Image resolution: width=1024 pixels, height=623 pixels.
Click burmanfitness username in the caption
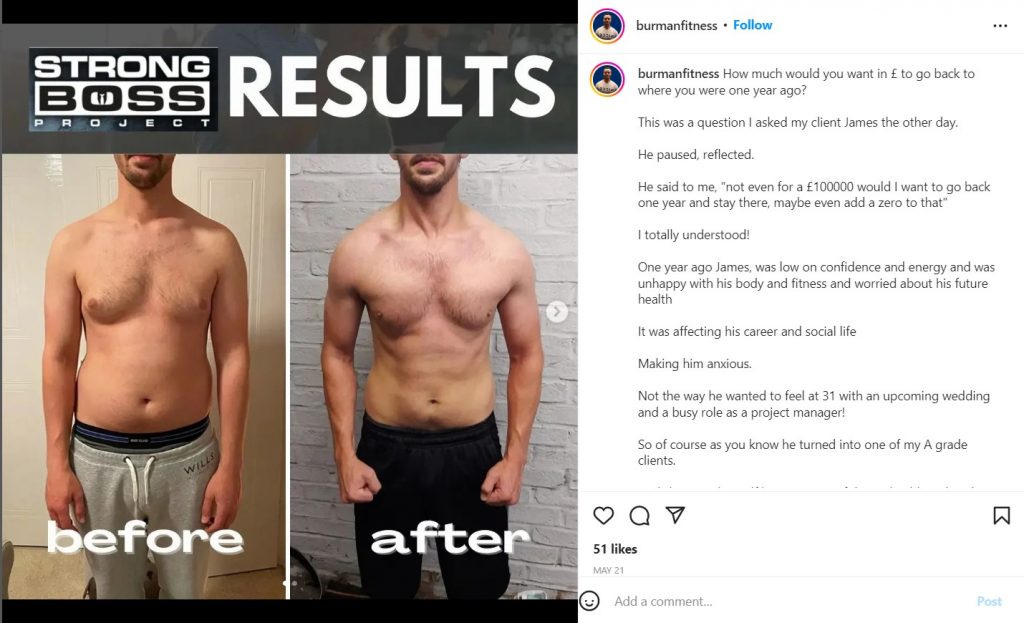pos(678,74)
